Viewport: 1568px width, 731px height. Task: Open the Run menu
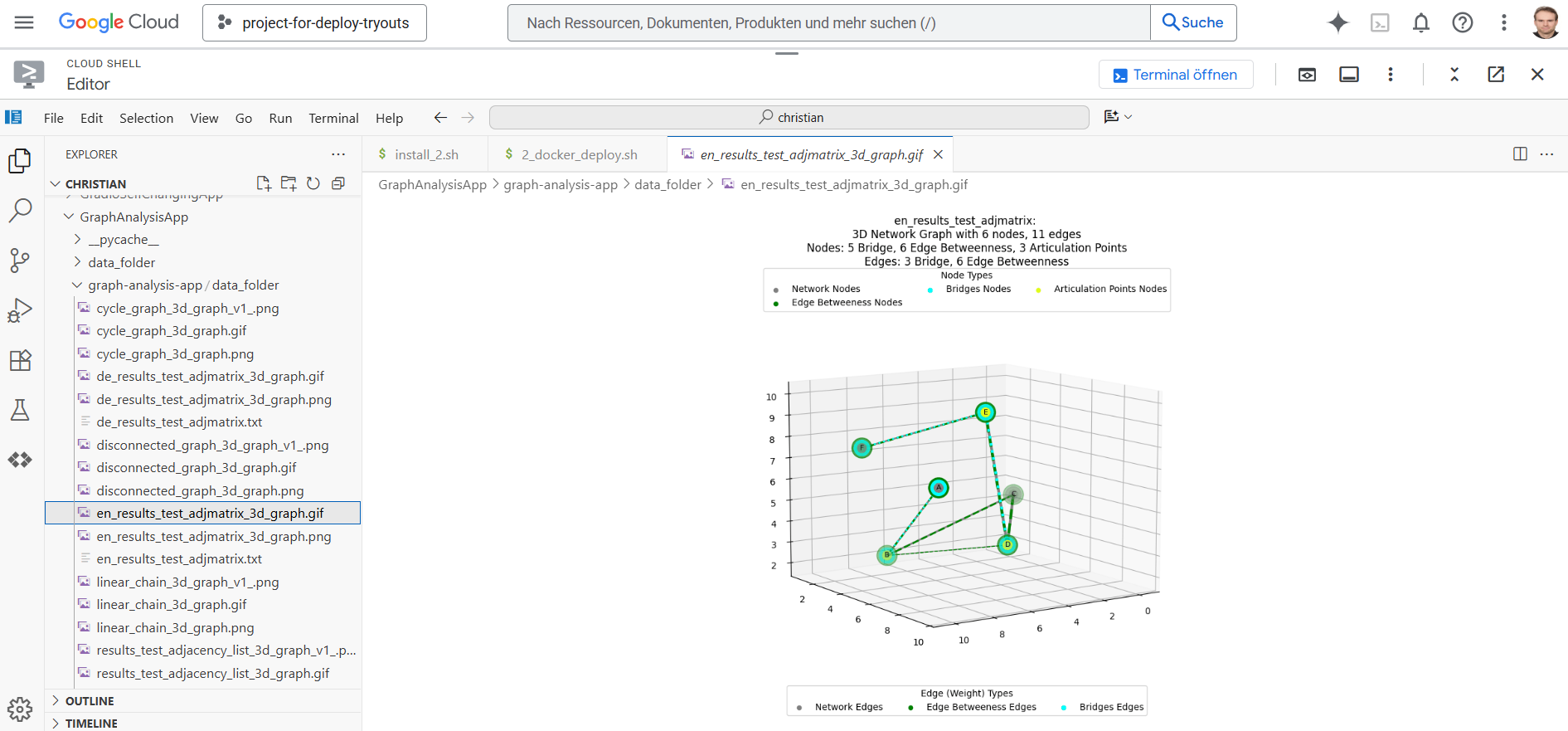pos(280,118)
